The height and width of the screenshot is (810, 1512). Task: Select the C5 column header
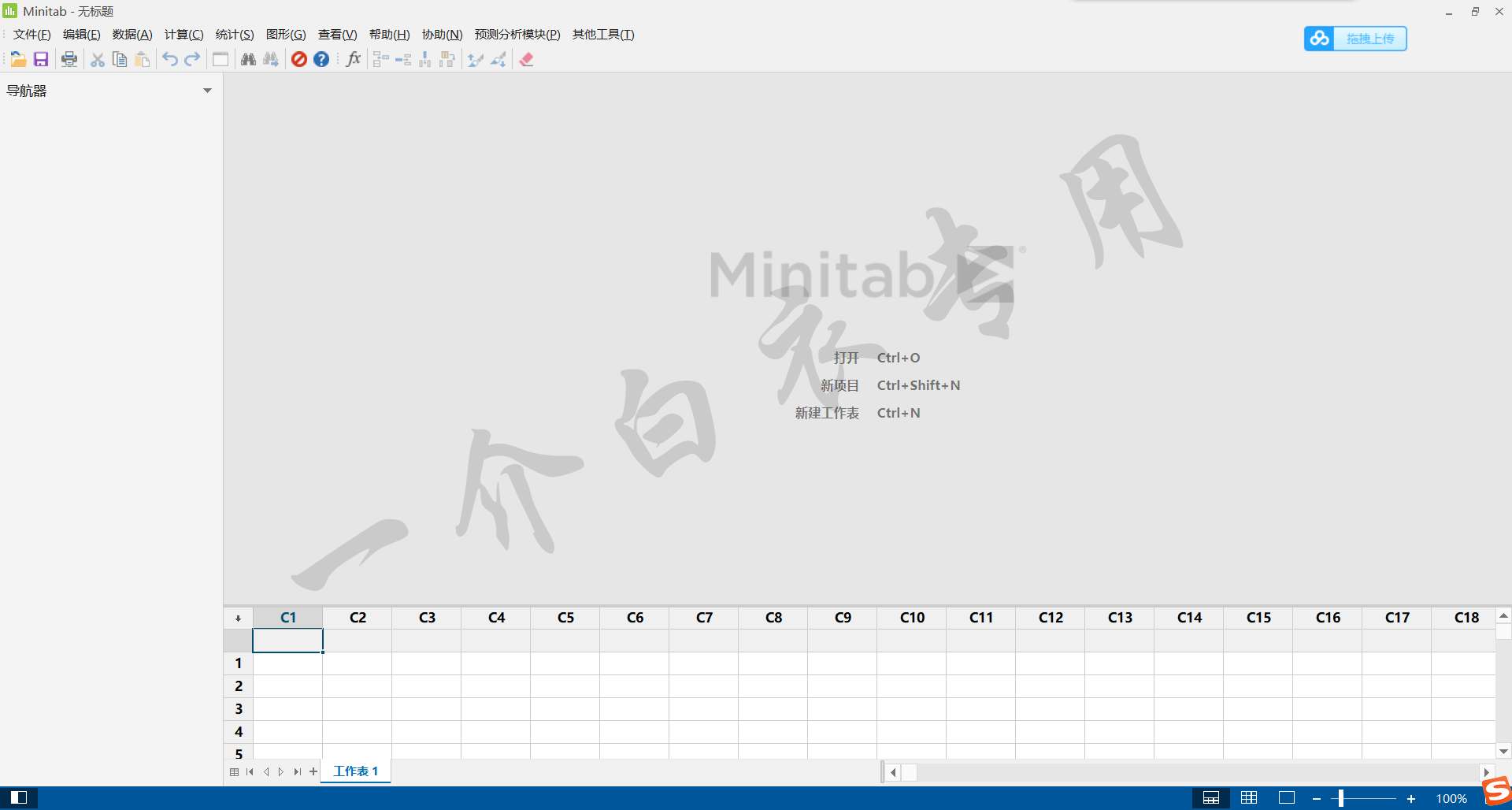pos(565,618)
